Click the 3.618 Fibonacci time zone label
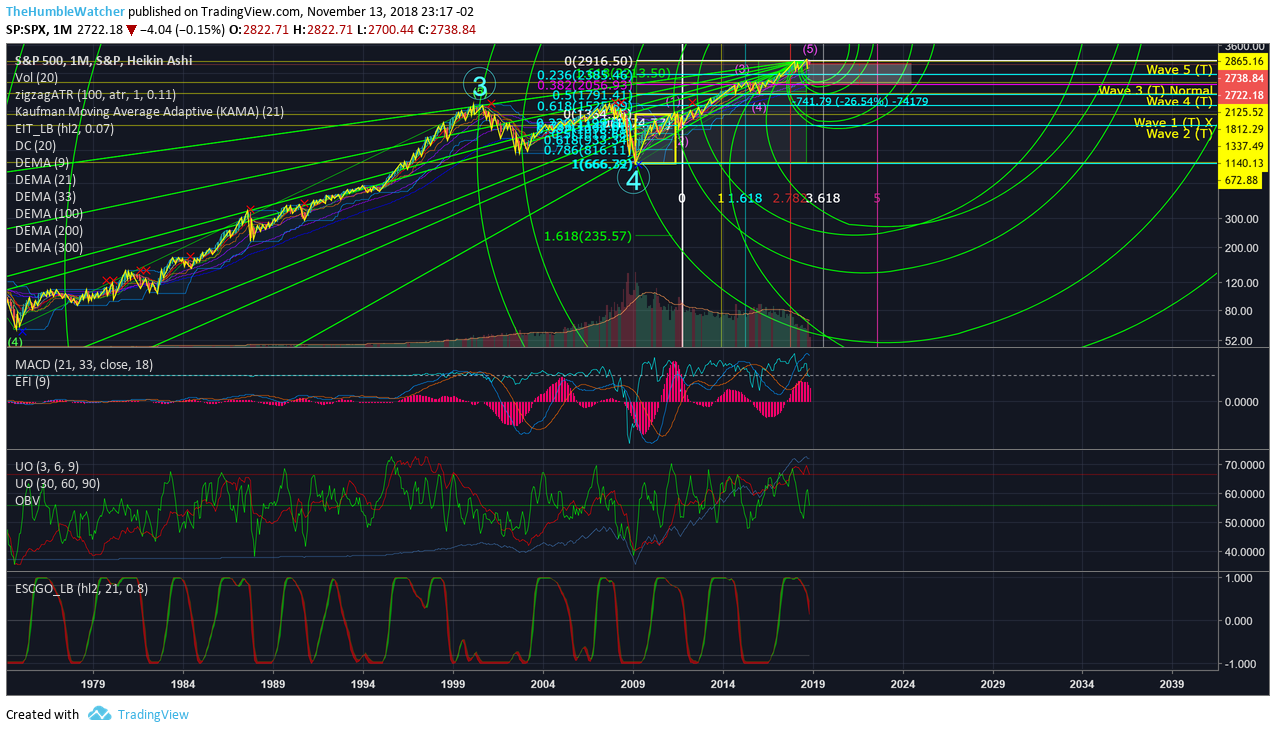 pyautogui.click(x=823, y=198)
